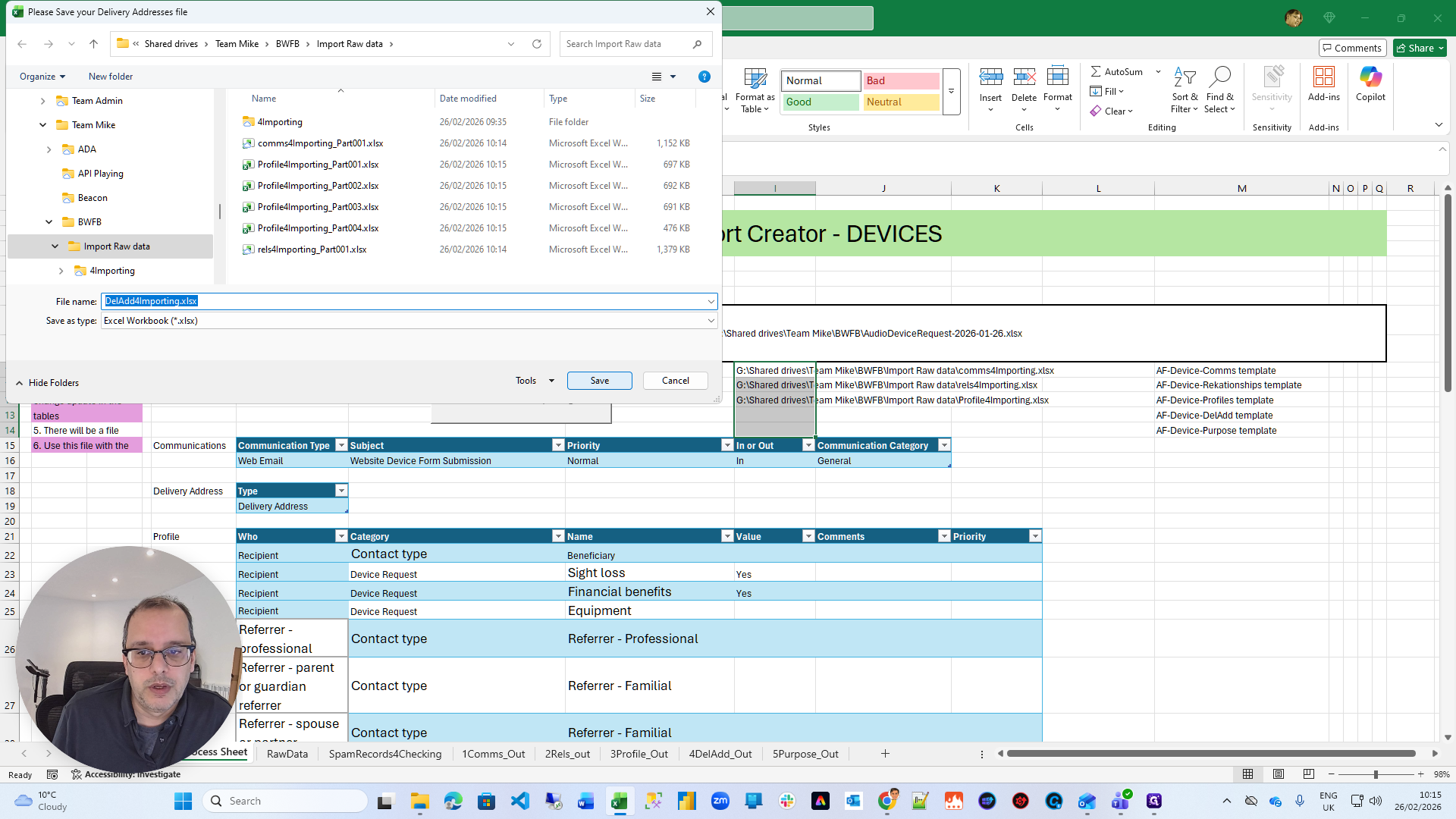Click the Copilot icon in ribbon
Image resolution: width=1456 pixels, height=819 pixels.
pos(1370,77)
